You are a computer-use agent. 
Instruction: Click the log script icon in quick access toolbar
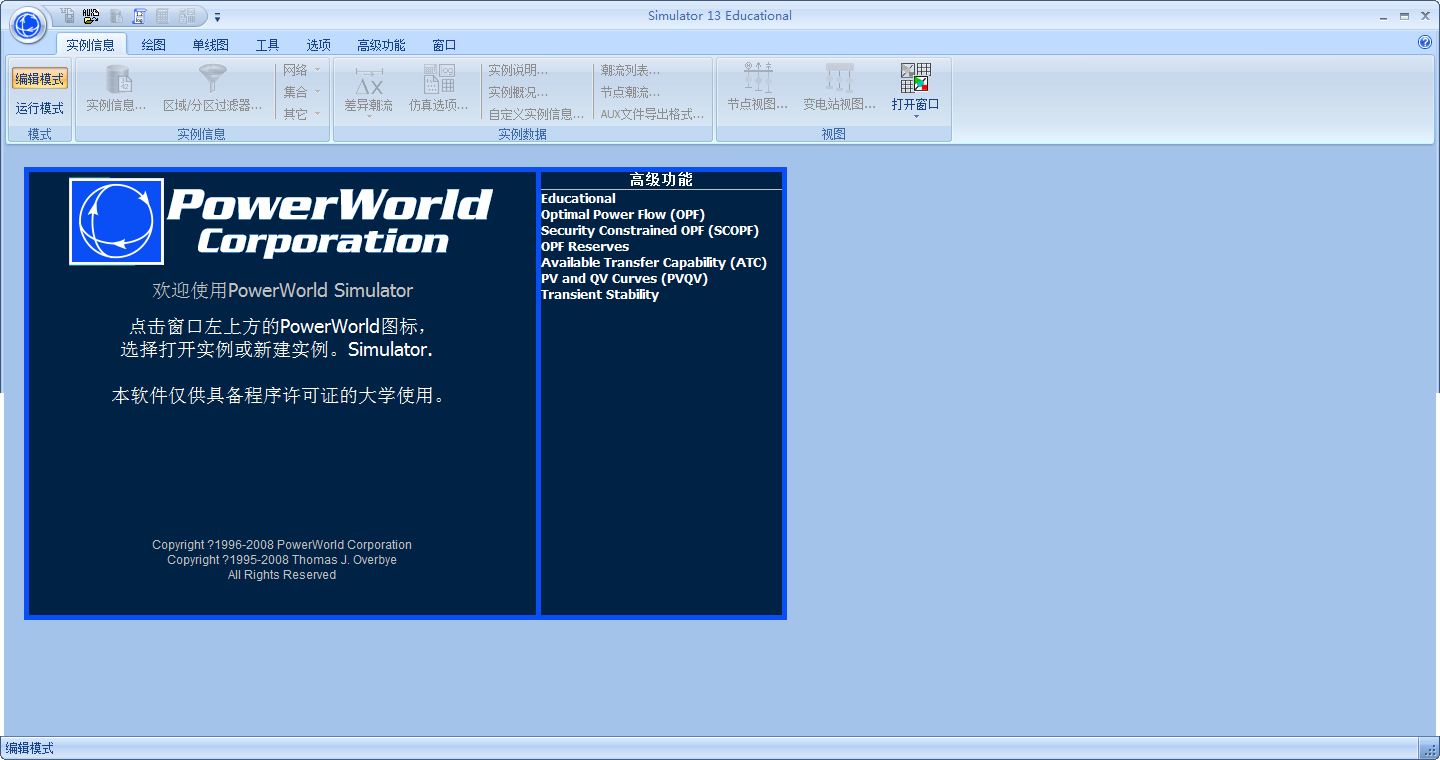139,16
